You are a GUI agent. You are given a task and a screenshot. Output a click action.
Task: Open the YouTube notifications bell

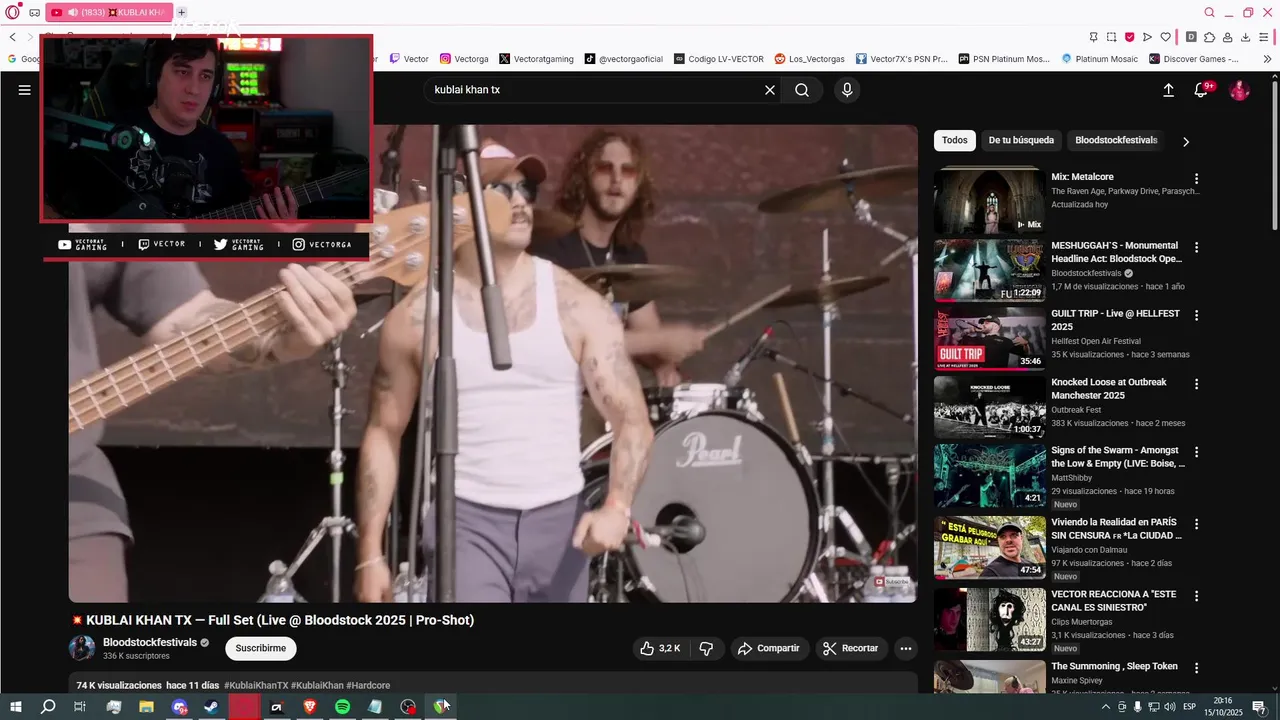coord(1202,90)
